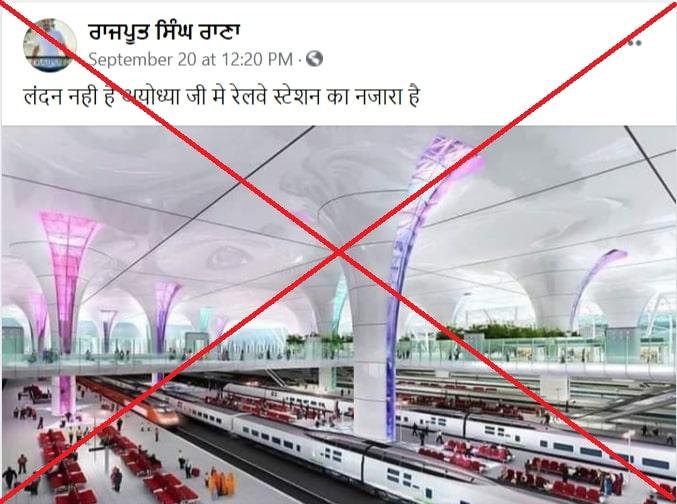Open the ਰਾਜਪੂਤ ਸਿੰਘ ਰਾਣਾ profile name link
The height and width of the screenshot is (504, 677).
(164, 32)
